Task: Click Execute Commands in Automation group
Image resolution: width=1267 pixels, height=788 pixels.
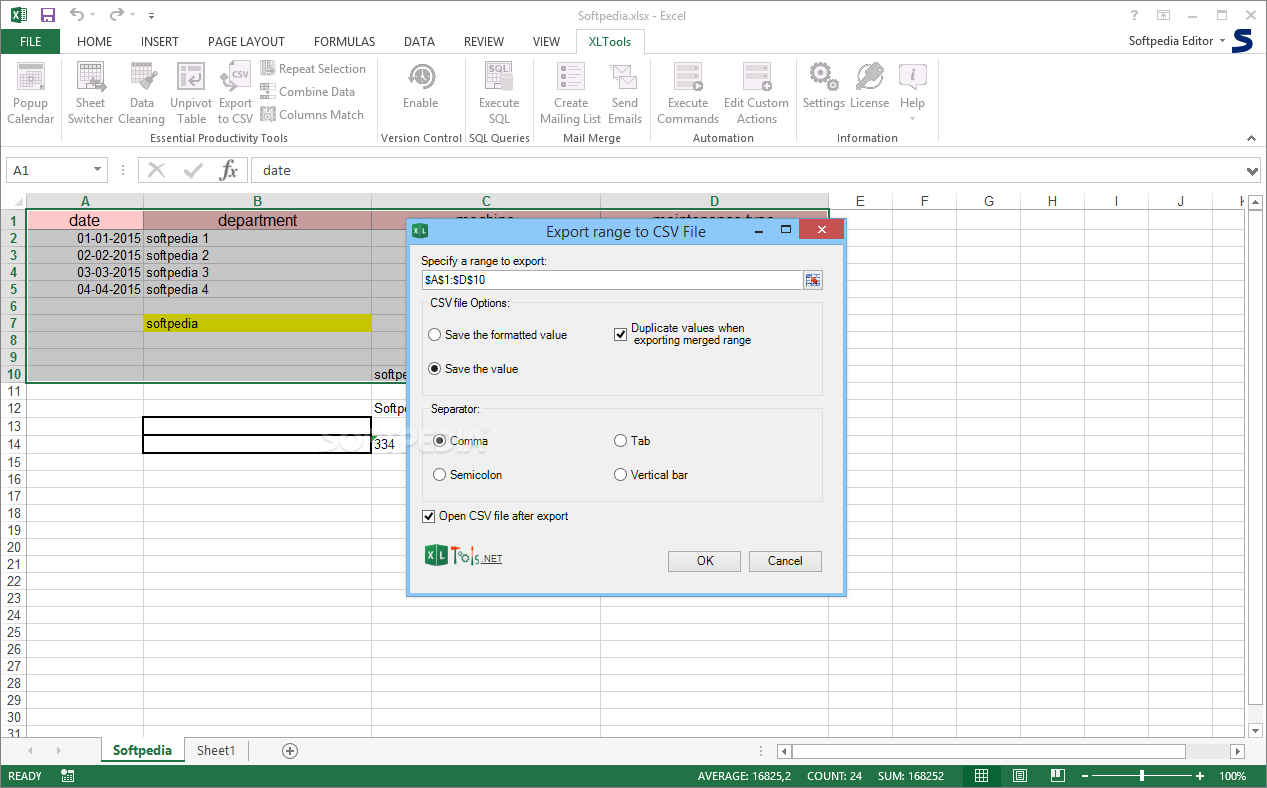Action: point(688,93)
